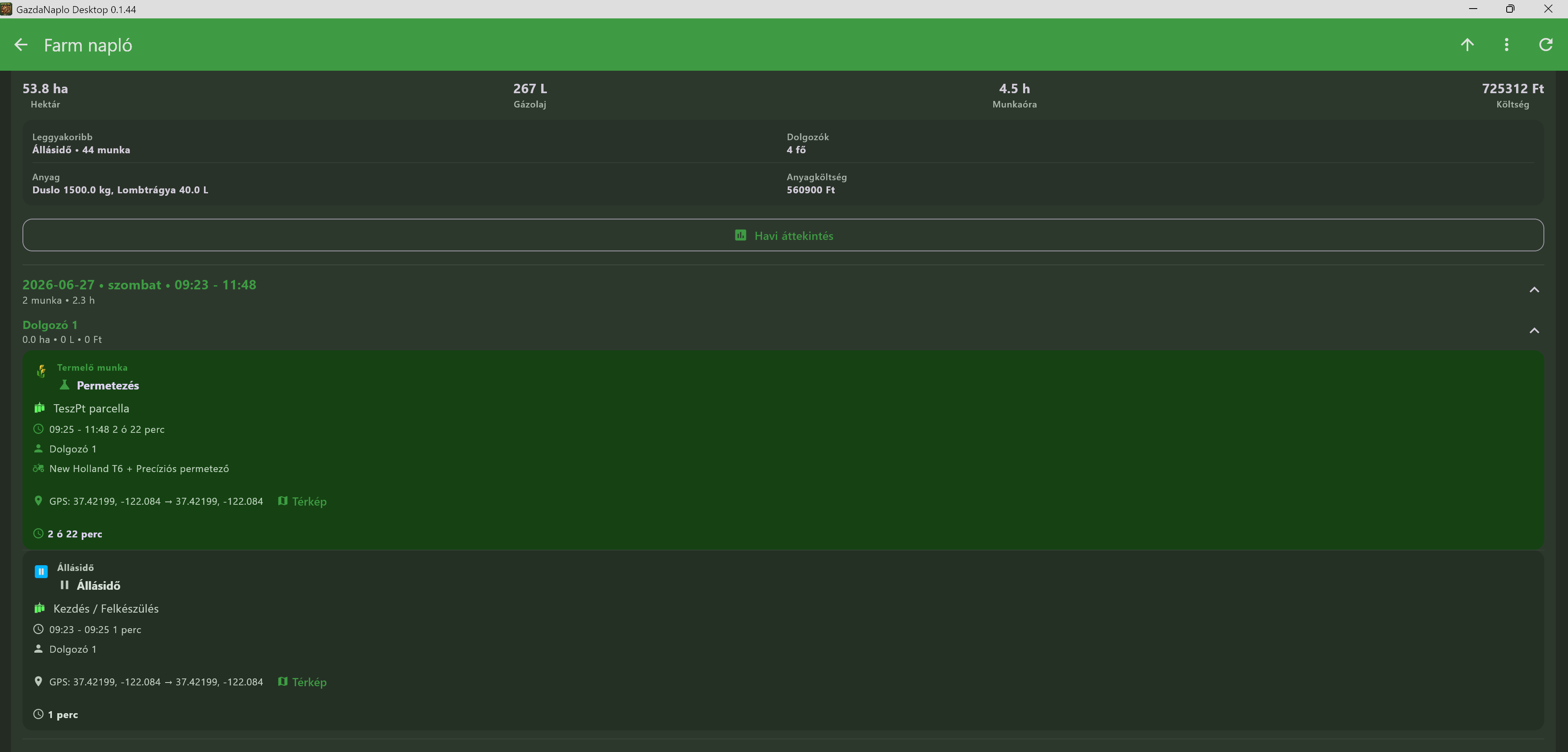Click the chart icon in Havi áttekintés button
This screenshot has height=752, width=1568.
[740, 235]
